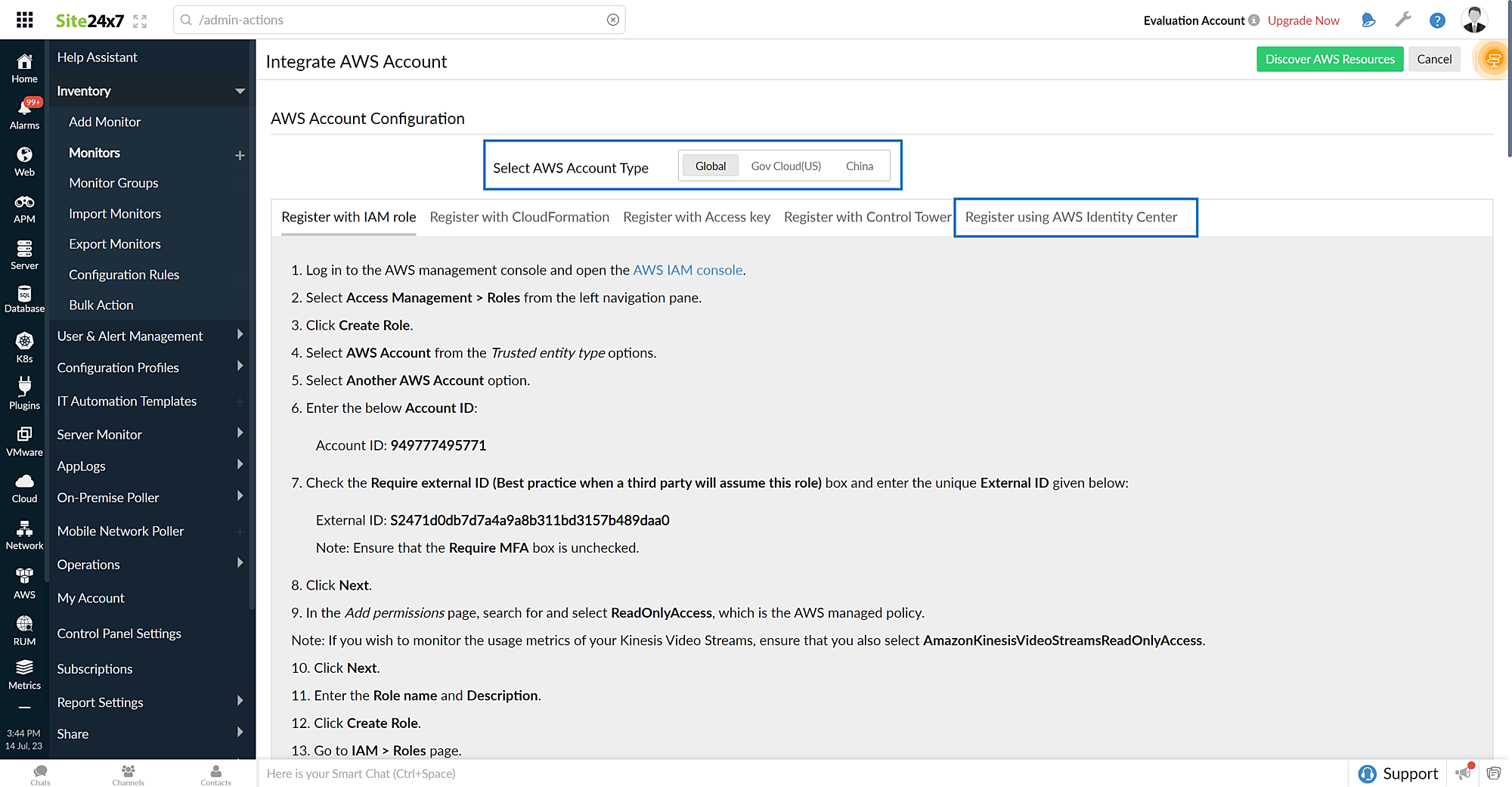Expand Report Settings menu
This screenshot has width=1512, height=787.
[x=240, y=701]
